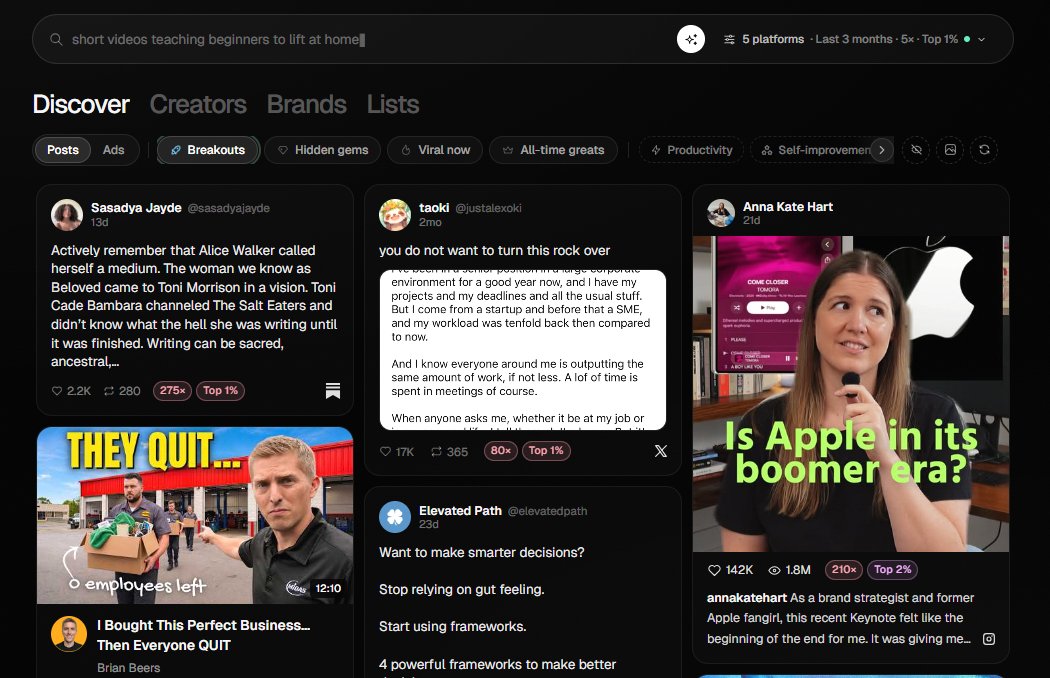The height and width of the screenshot is (678, 1050).
Task: Click the heart icon showing 17K
Action: click(385, 452)
